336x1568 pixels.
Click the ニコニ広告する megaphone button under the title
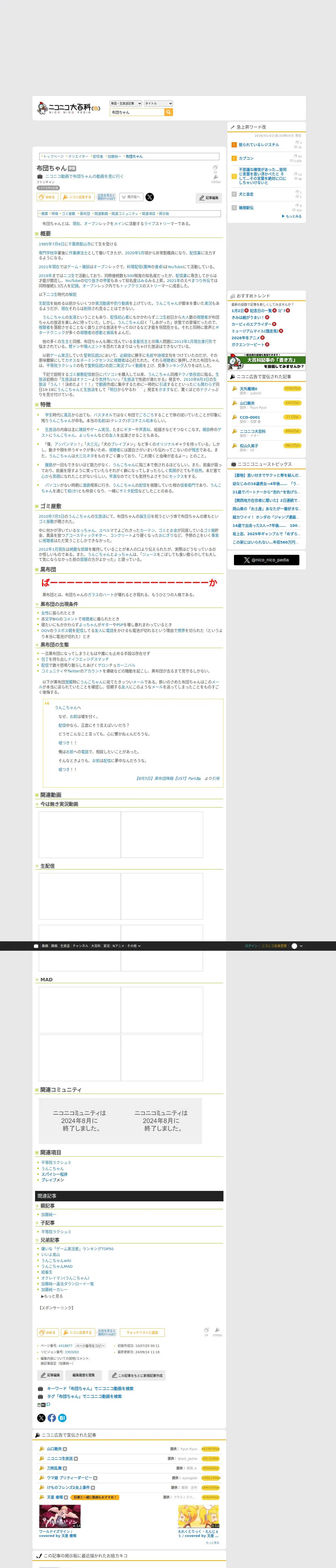[77, 197]
